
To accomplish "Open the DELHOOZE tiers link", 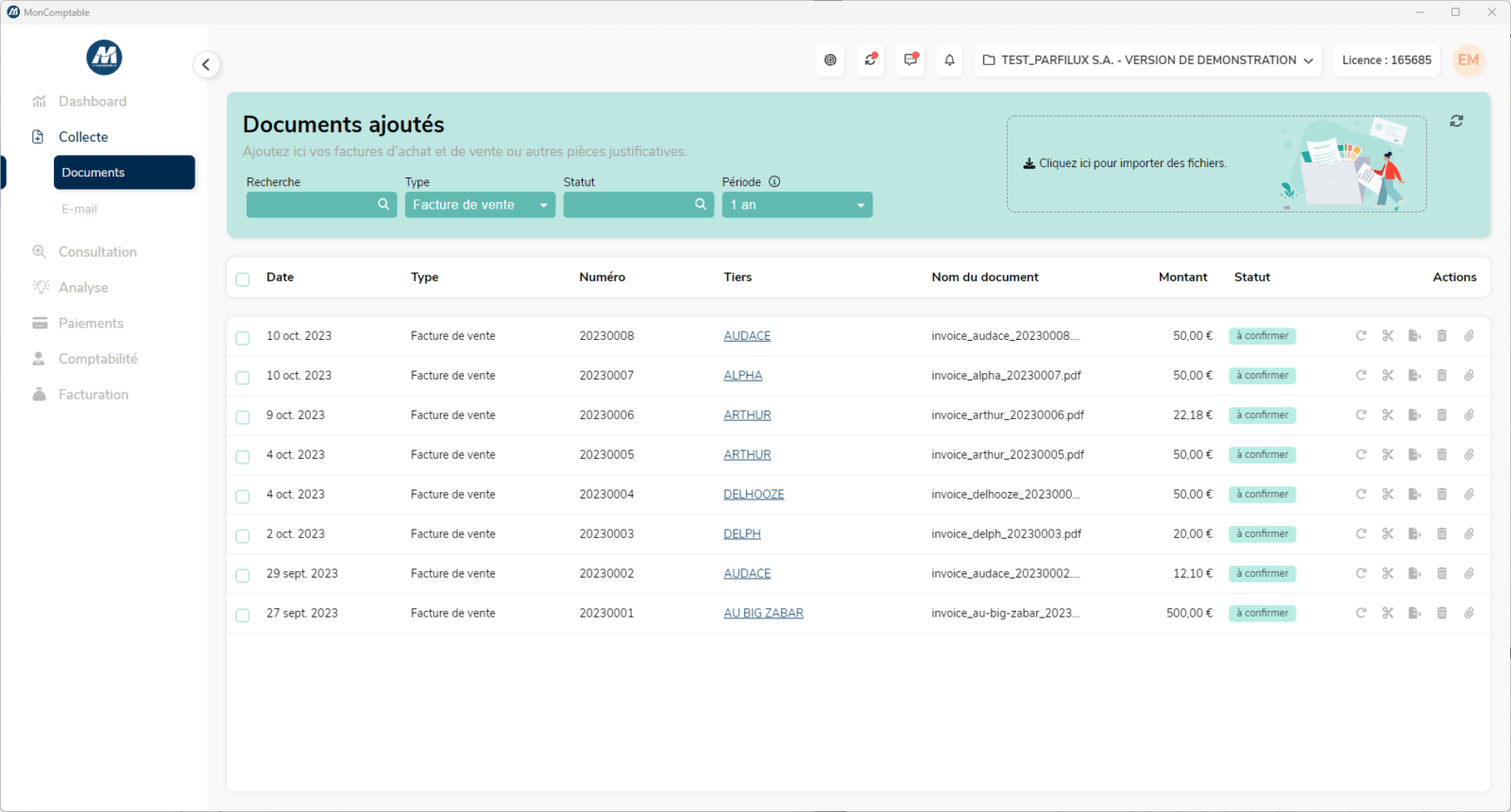I will point(754,495).
